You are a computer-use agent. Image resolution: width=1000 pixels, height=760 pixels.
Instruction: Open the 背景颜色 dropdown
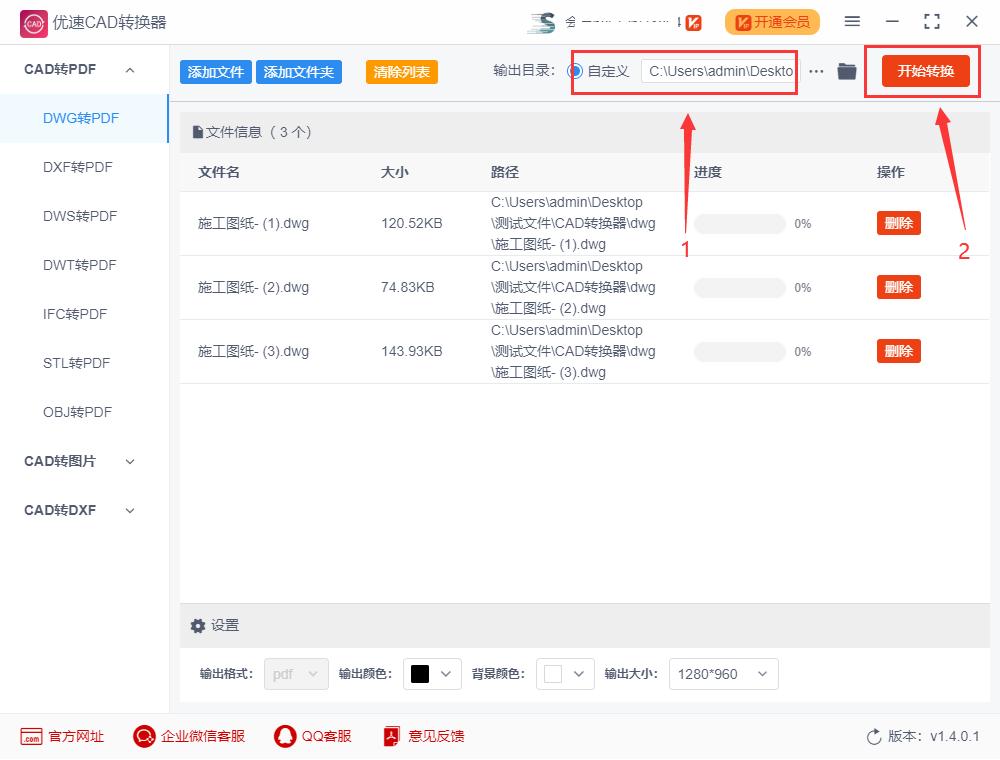[x=565, y=674]
